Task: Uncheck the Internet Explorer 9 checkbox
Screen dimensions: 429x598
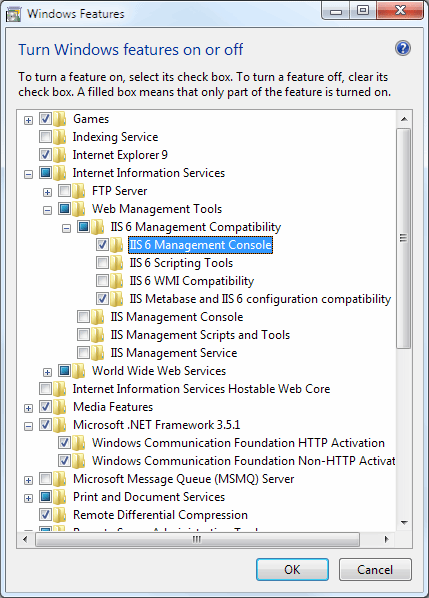Action: pos(45,154)
